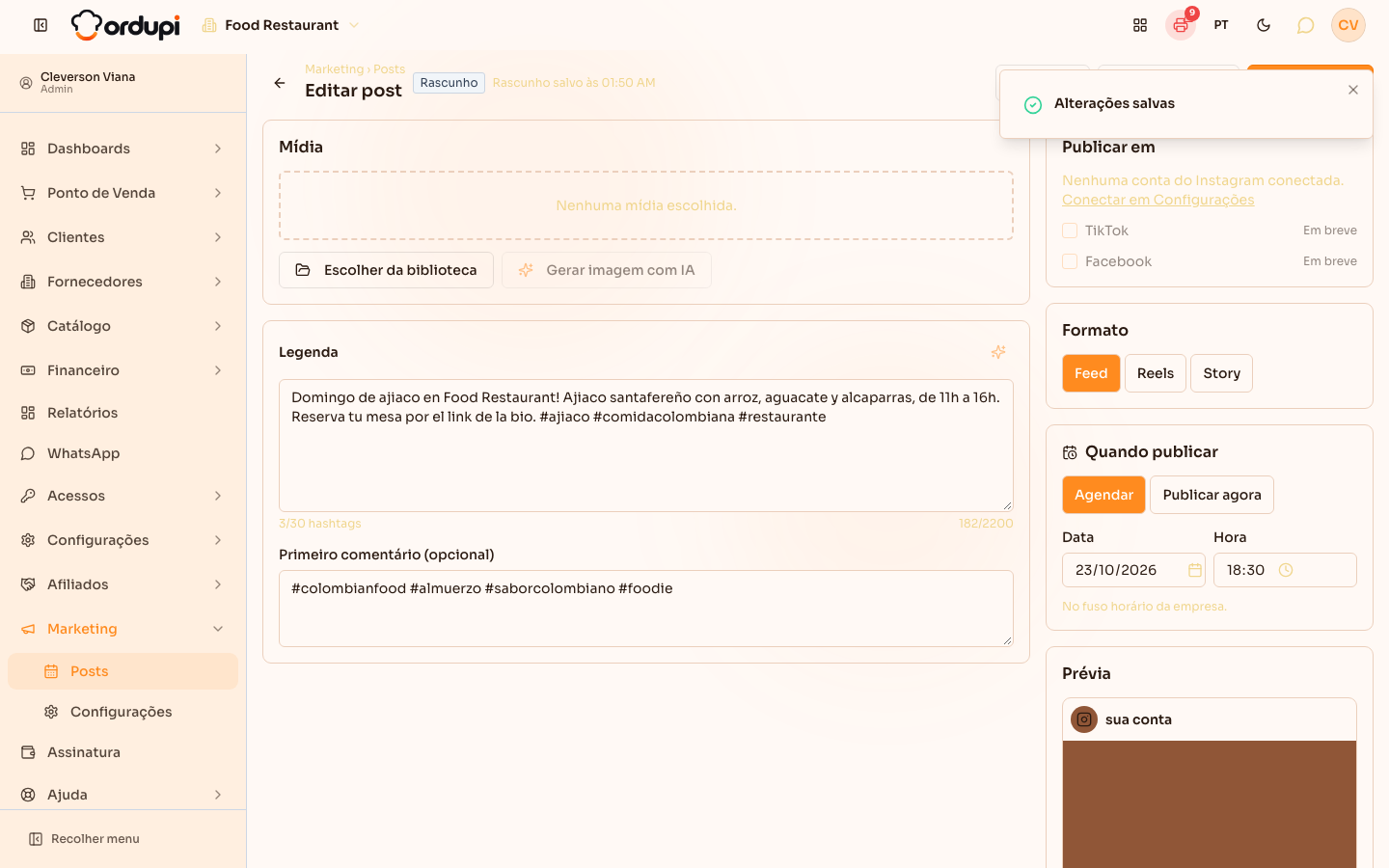
Task: Go back with the arrow icon
Action: (x=280, y=83)
